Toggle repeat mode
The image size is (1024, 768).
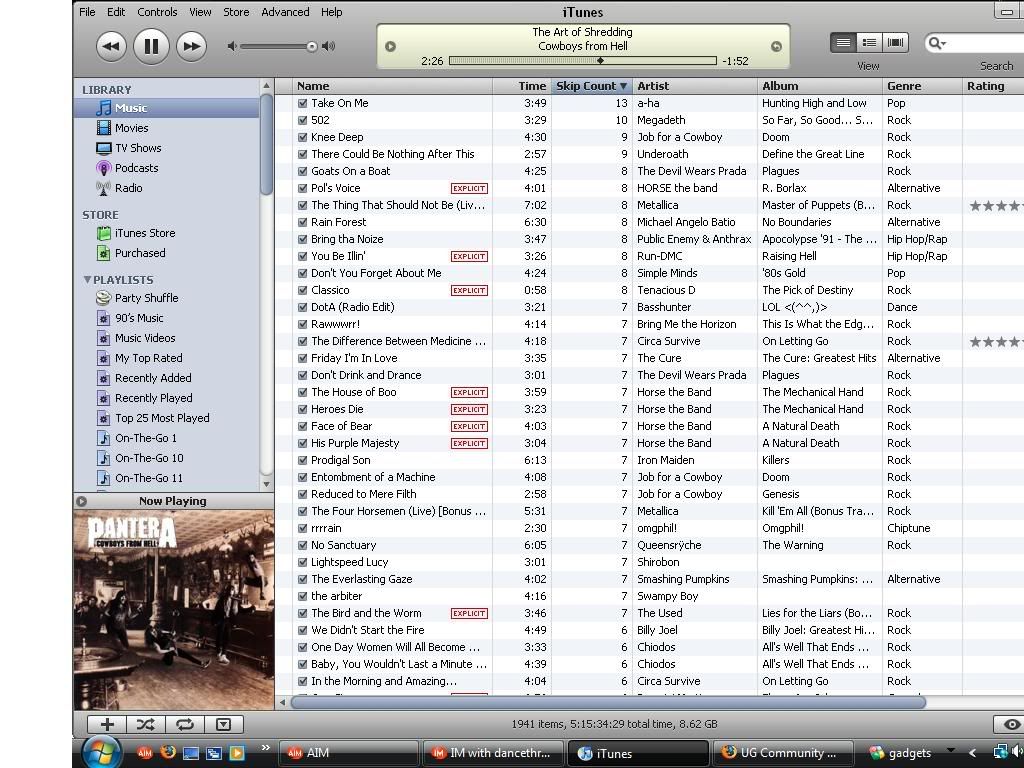click(185, 724)
